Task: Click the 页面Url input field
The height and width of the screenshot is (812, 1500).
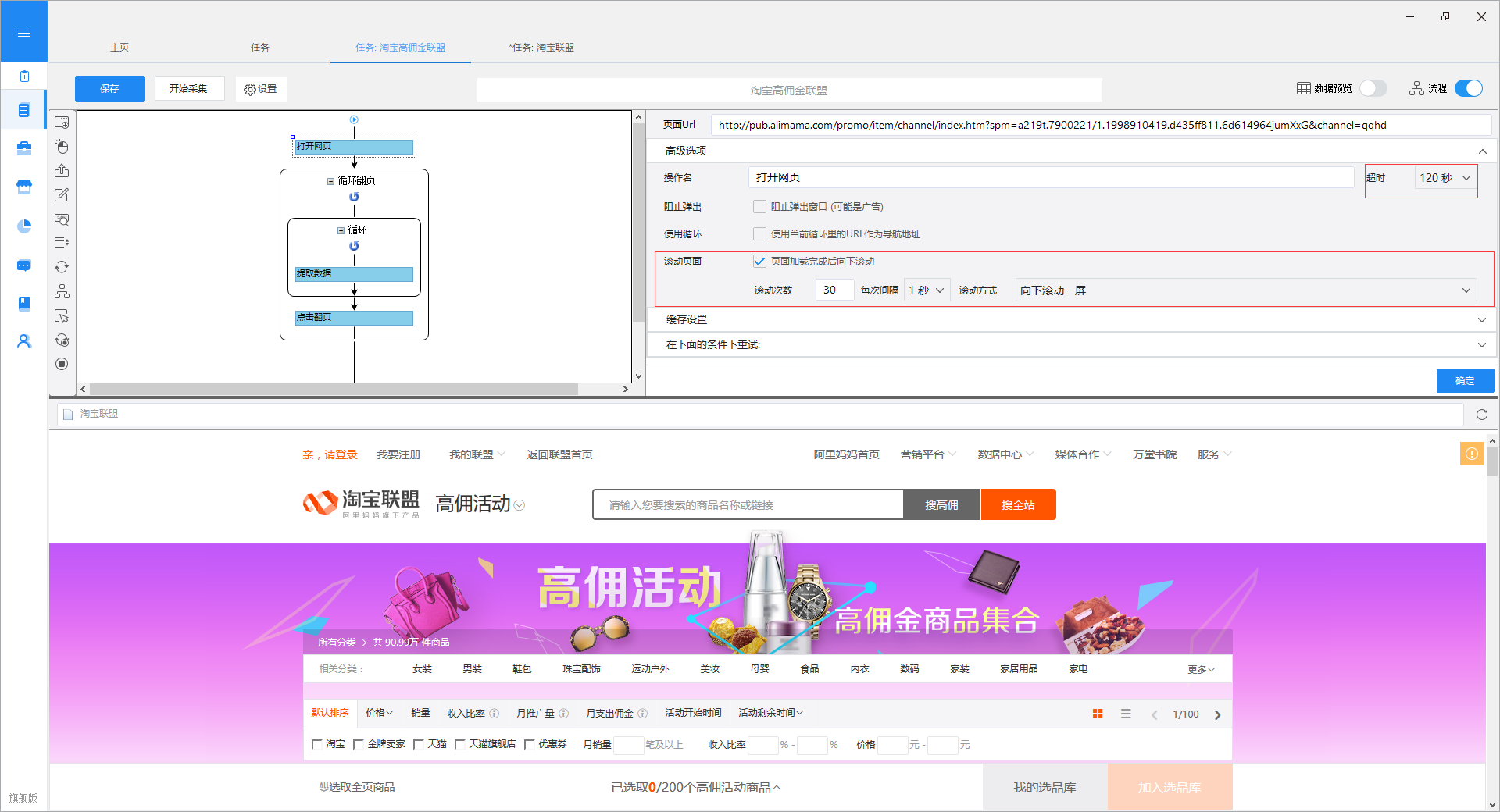Action: coord(1100,125)
